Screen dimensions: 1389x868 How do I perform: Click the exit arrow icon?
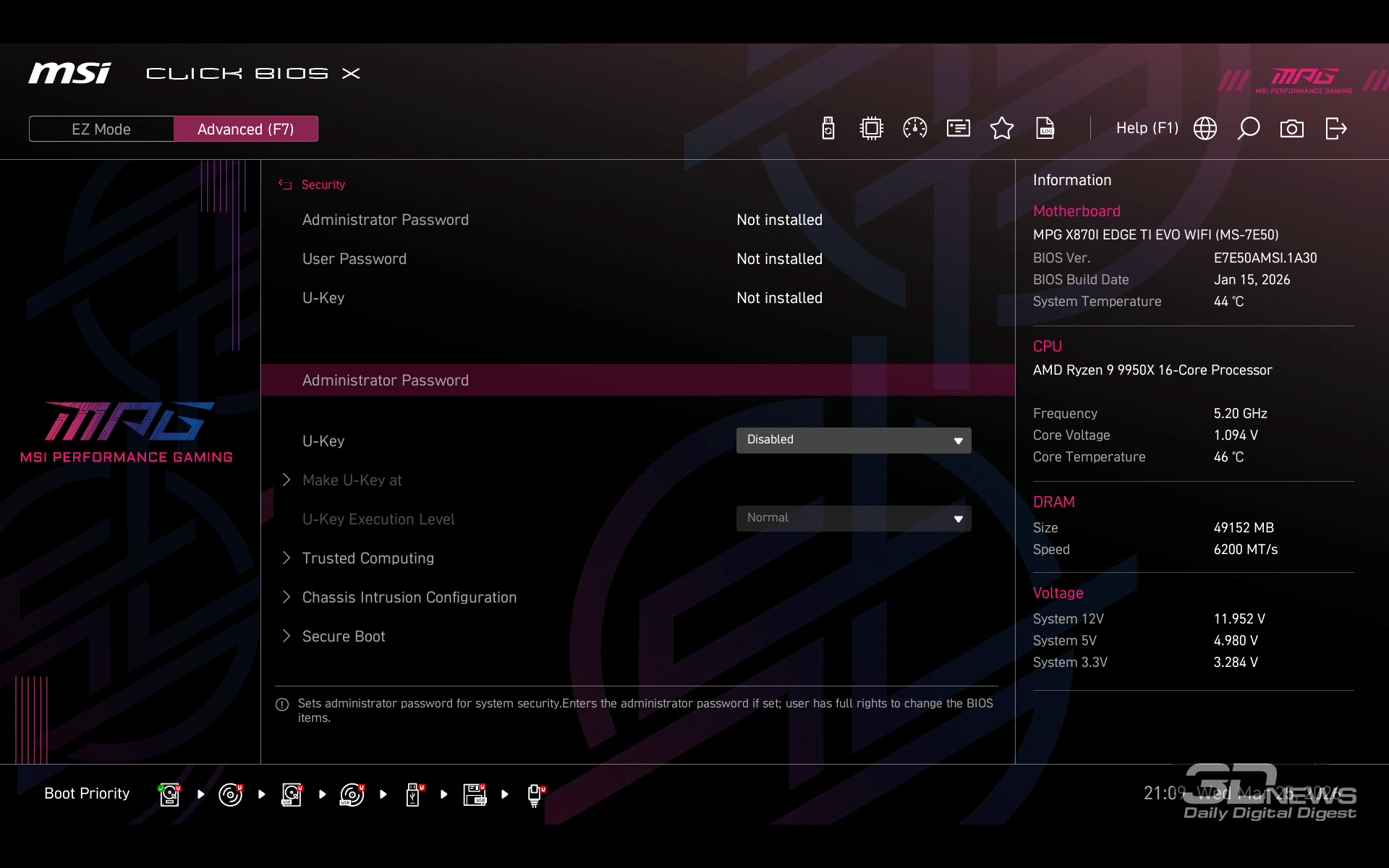(1335, 129)
